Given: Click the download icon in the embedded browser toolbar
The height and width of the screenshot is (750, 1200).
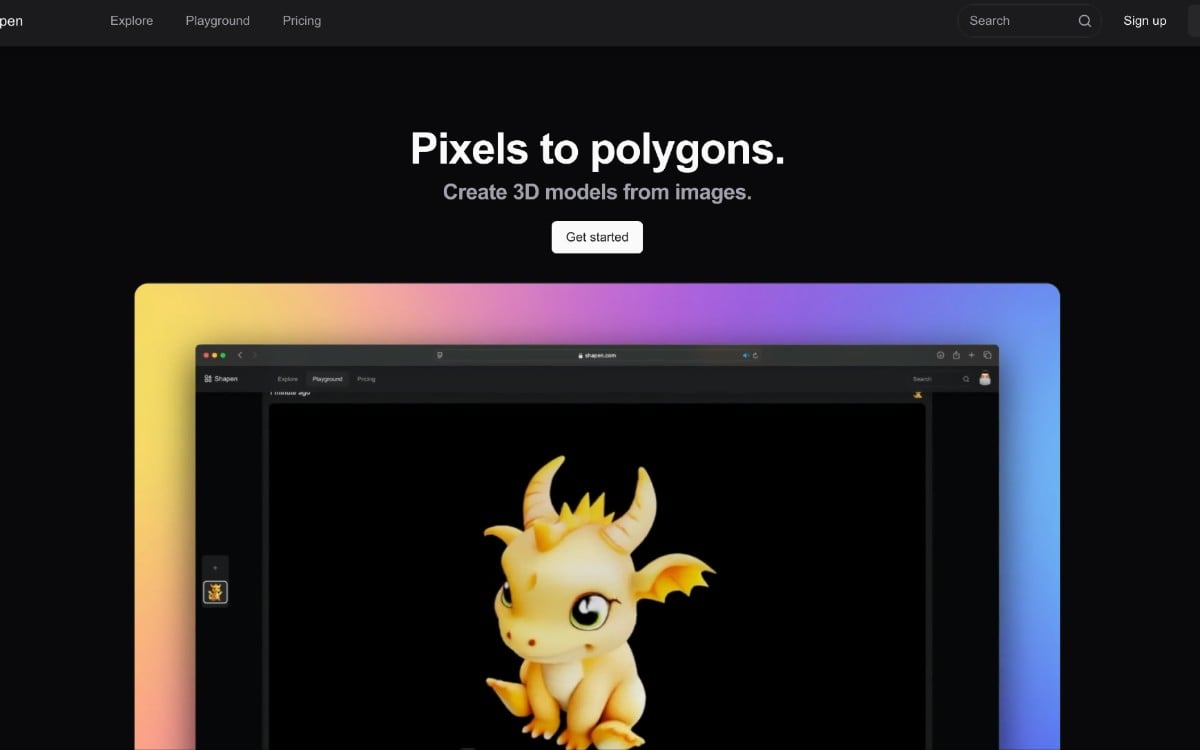Looking at the screenshot, I should click(940, 355).
